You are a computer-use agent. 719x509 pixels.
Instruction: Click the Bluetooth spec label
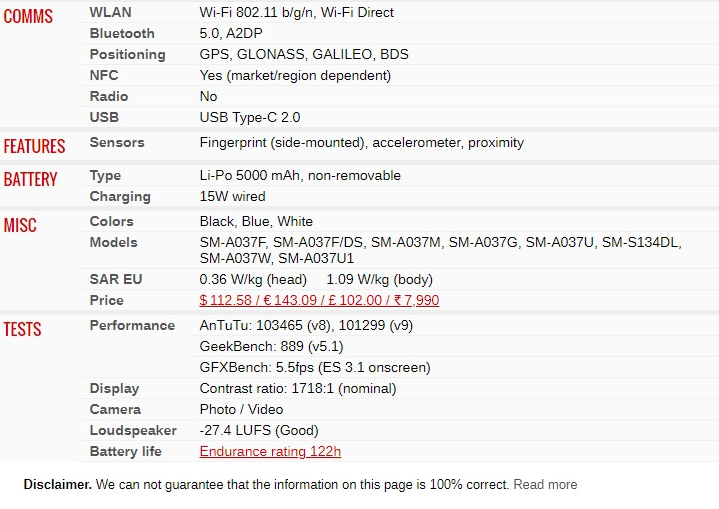122,33
